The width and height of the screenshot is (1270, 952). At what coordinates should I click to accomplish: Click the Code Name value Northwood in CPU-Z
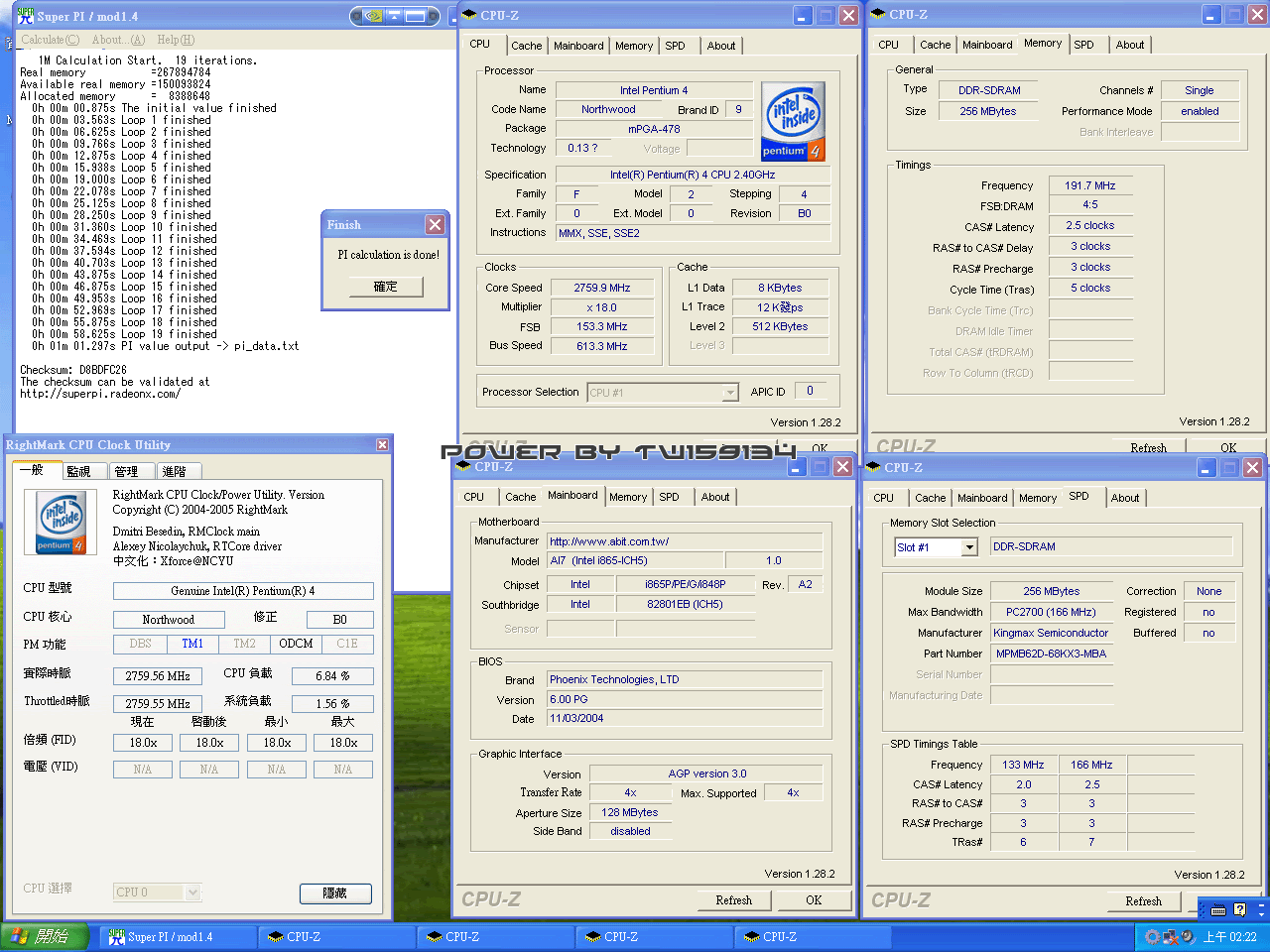[x=609, y=110]
